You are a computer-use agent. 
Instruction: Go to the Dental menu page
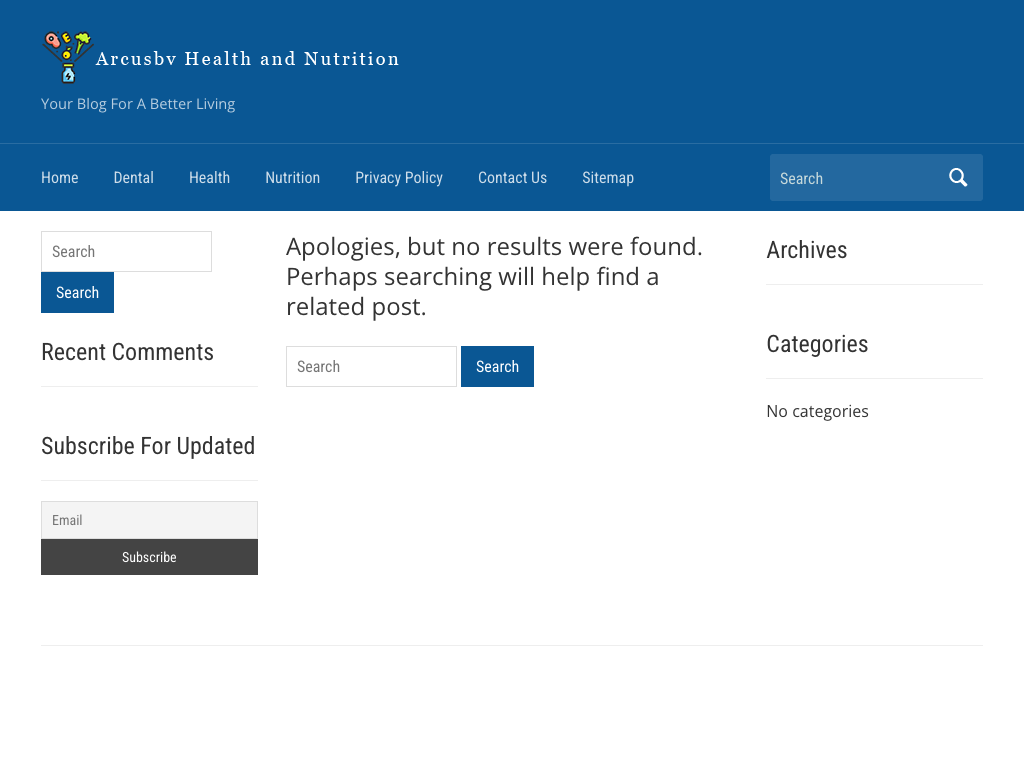tap(133, 178)
